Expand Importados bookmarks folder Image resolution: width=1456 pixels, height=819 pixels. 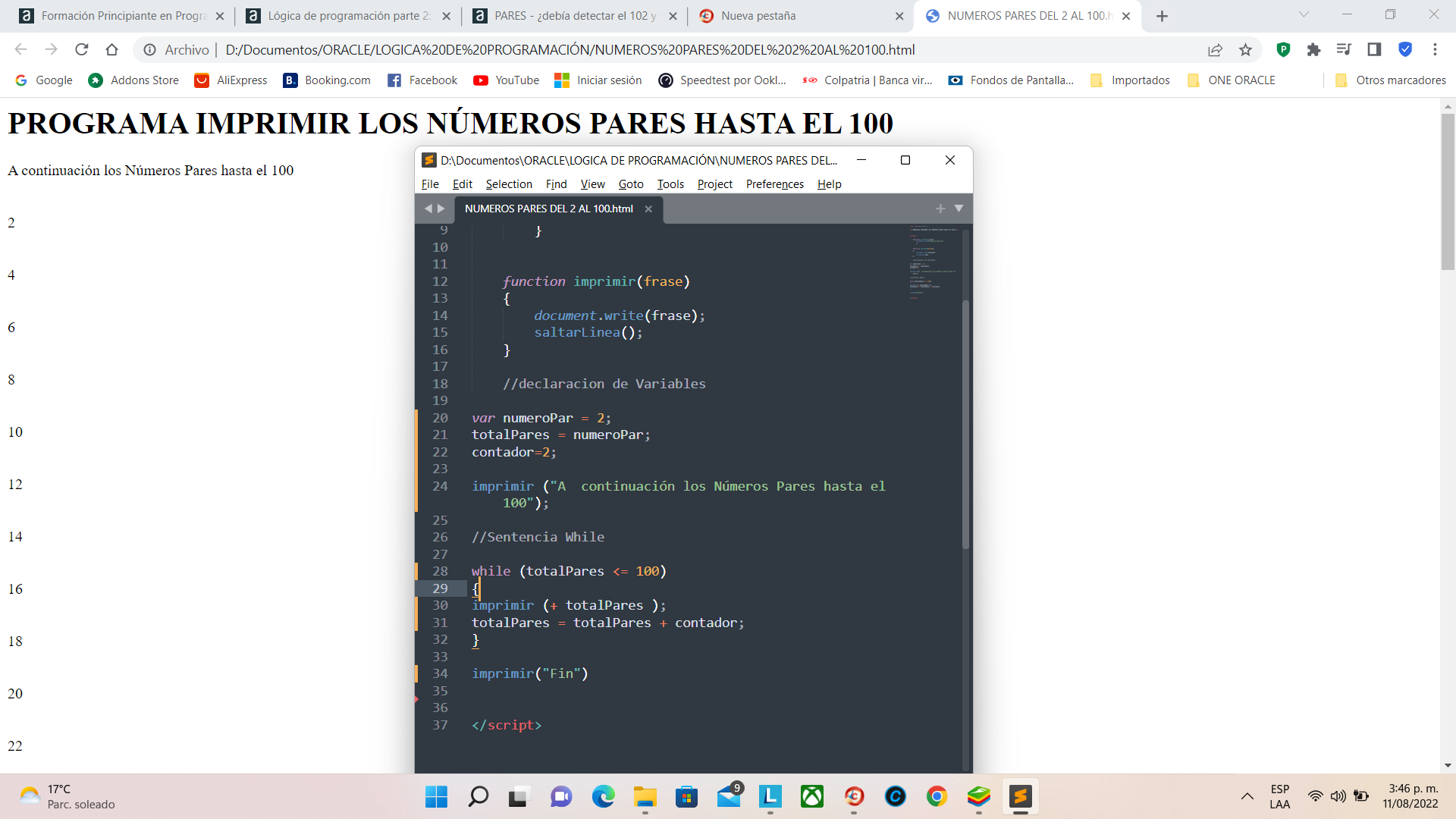pyautogui.click(x=1130, y=80)
